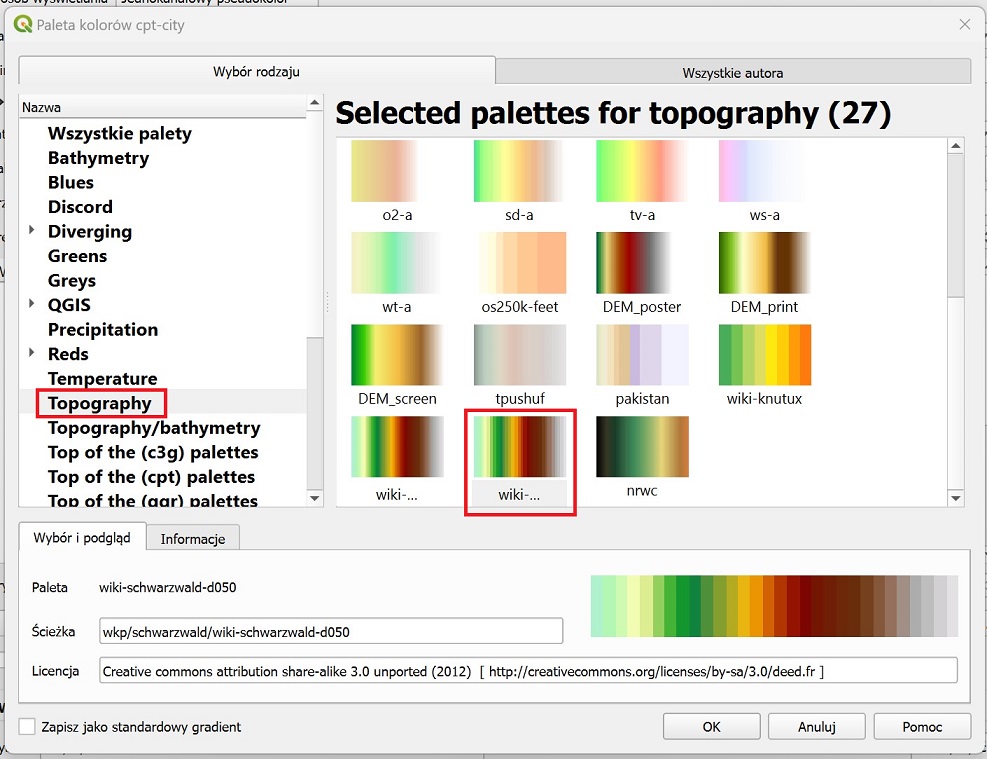This screenshot has width=987, height=759.
Task: Select the Precipitation category
Action: [x=103, y=330]
